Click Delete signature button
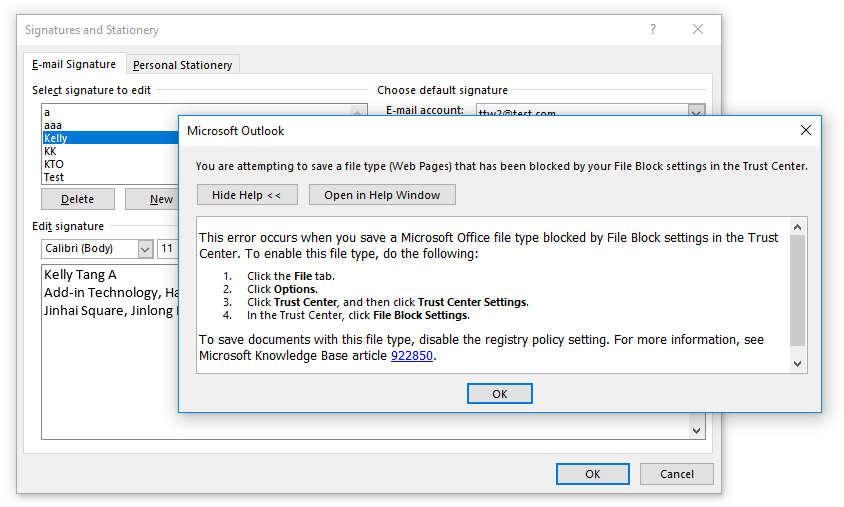This screenshot has width=844, height=507. click(78, 199)
